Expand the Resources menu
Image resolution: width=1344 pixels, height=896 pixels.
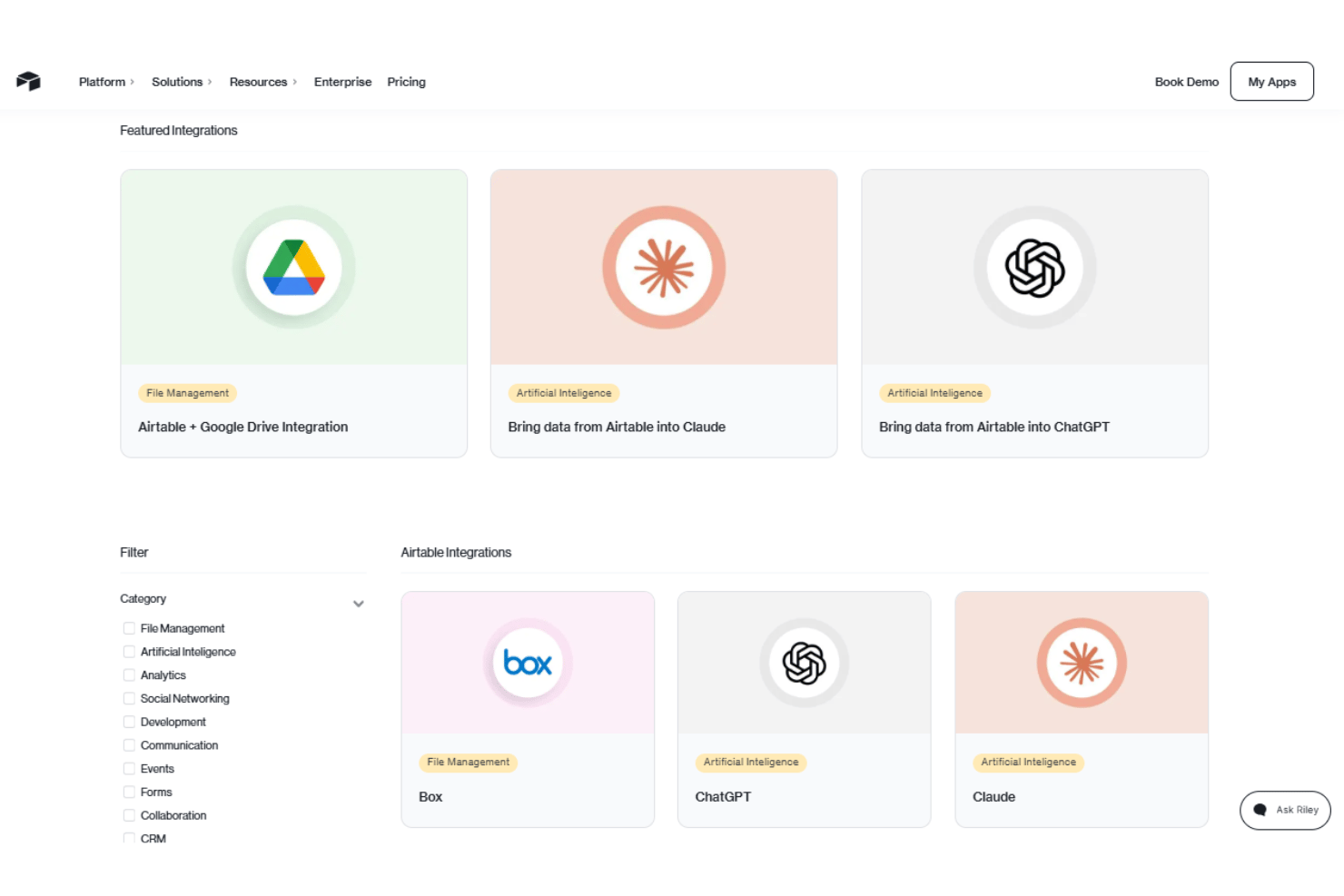(263, 82)
